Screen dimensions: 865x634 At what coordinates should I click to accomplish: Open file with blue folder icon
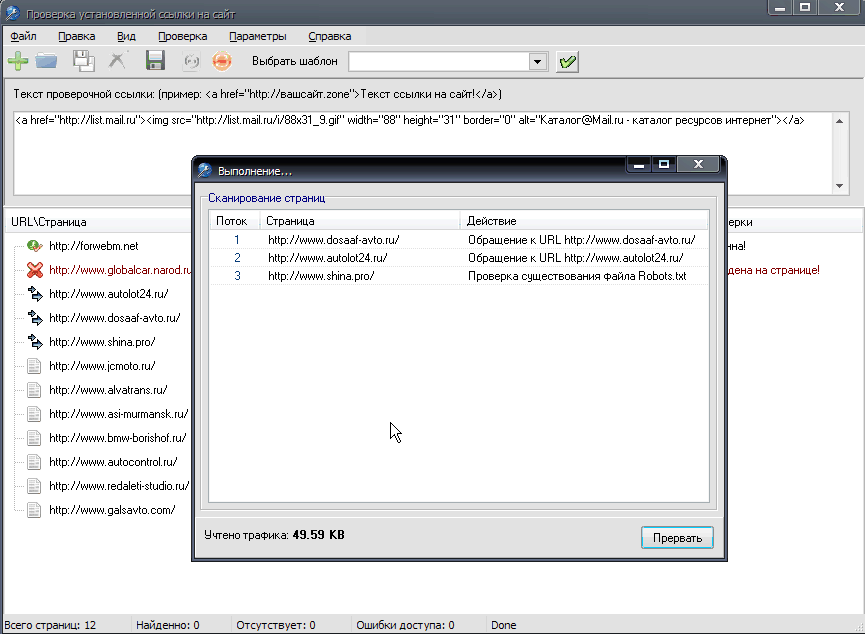coord(47,62)
